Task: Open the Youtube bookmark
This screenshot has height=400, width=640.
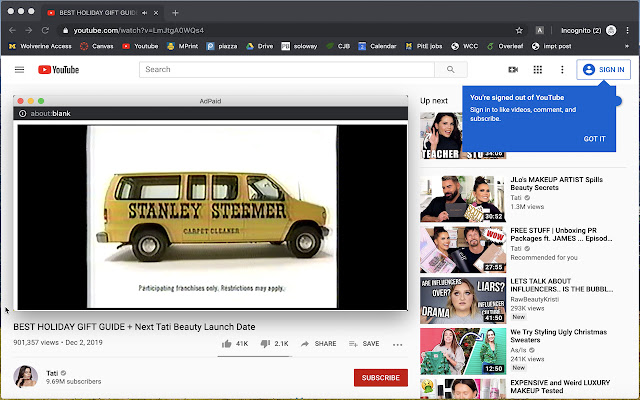Action: coord(140,46)
